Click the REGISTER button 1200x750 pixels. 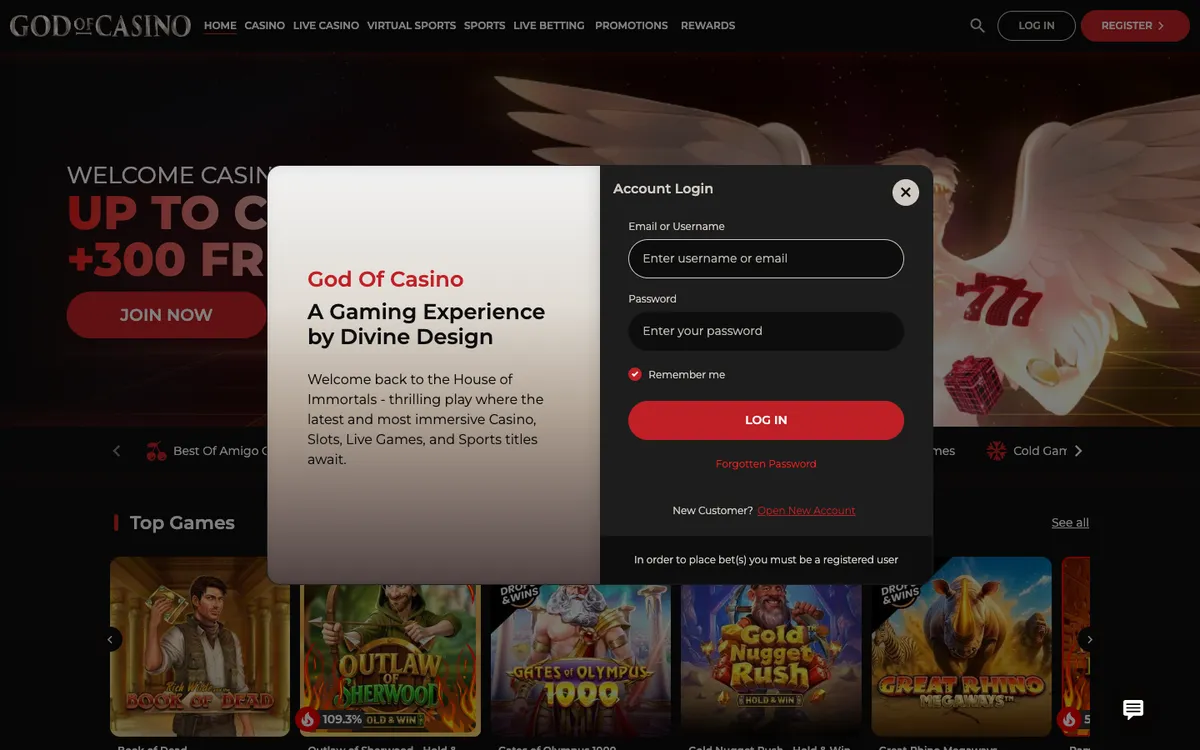click(x=1134, y=25)
